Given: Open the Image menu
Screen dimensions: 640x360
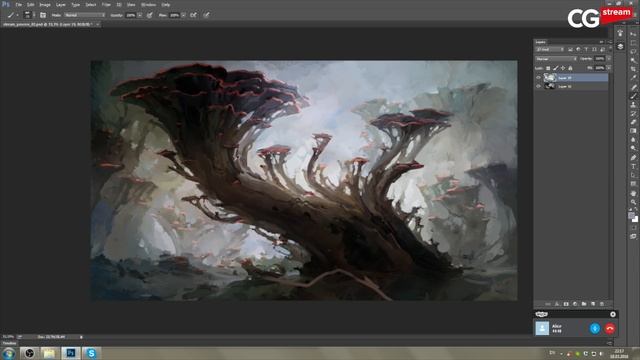Looking at the screenshot, I should coord(45,5).
